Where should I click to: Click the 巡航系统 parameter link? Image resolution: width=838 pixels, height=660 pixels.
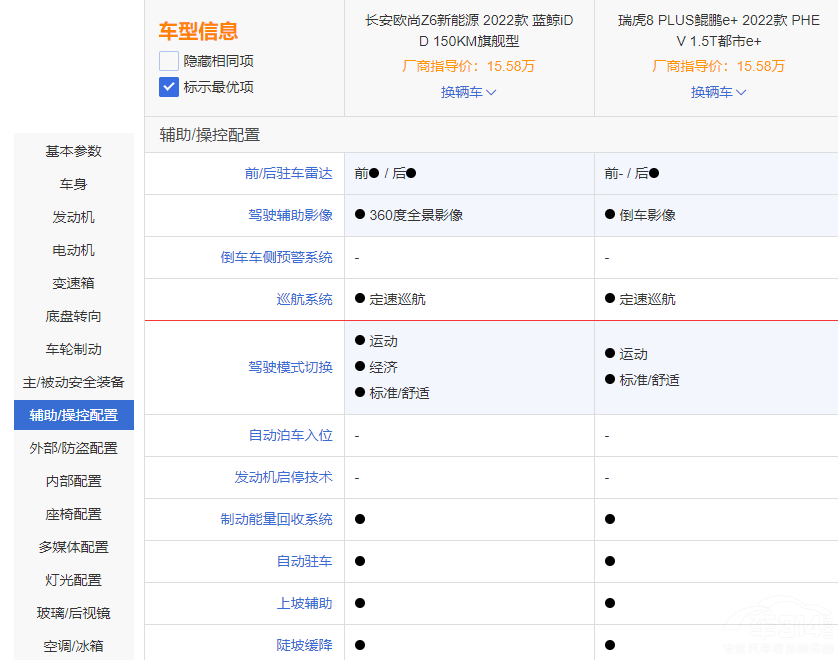click(304, 299)
